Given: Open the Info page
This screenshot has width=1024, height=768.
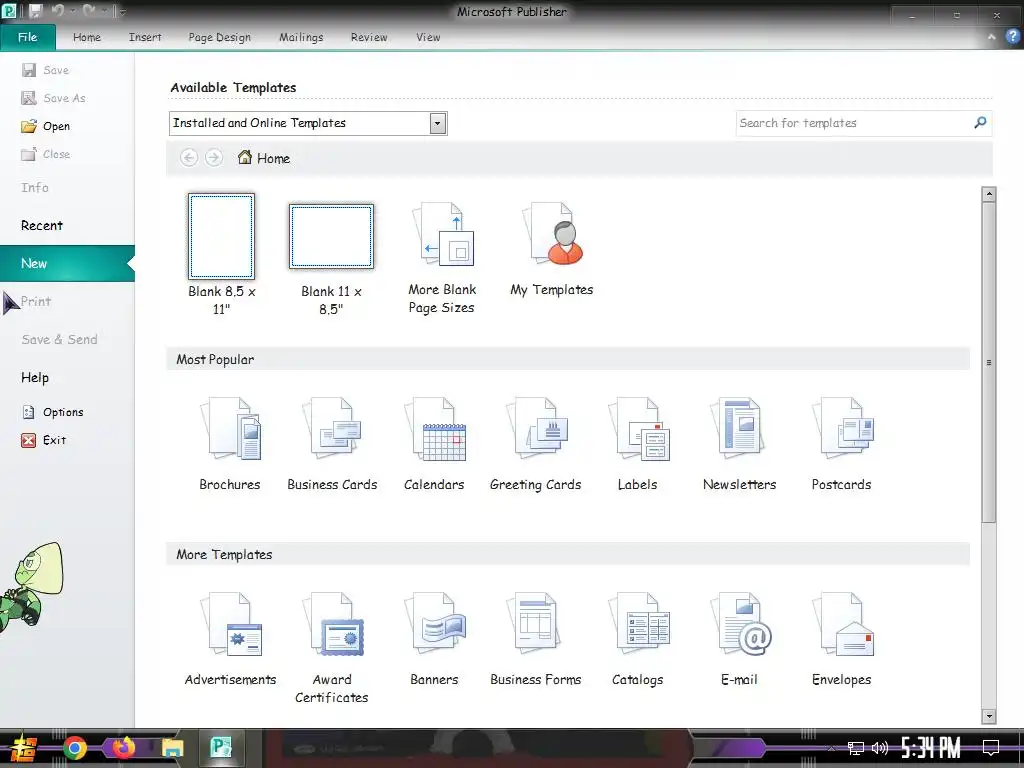Looking at the screenshot, I should [35, 187].
